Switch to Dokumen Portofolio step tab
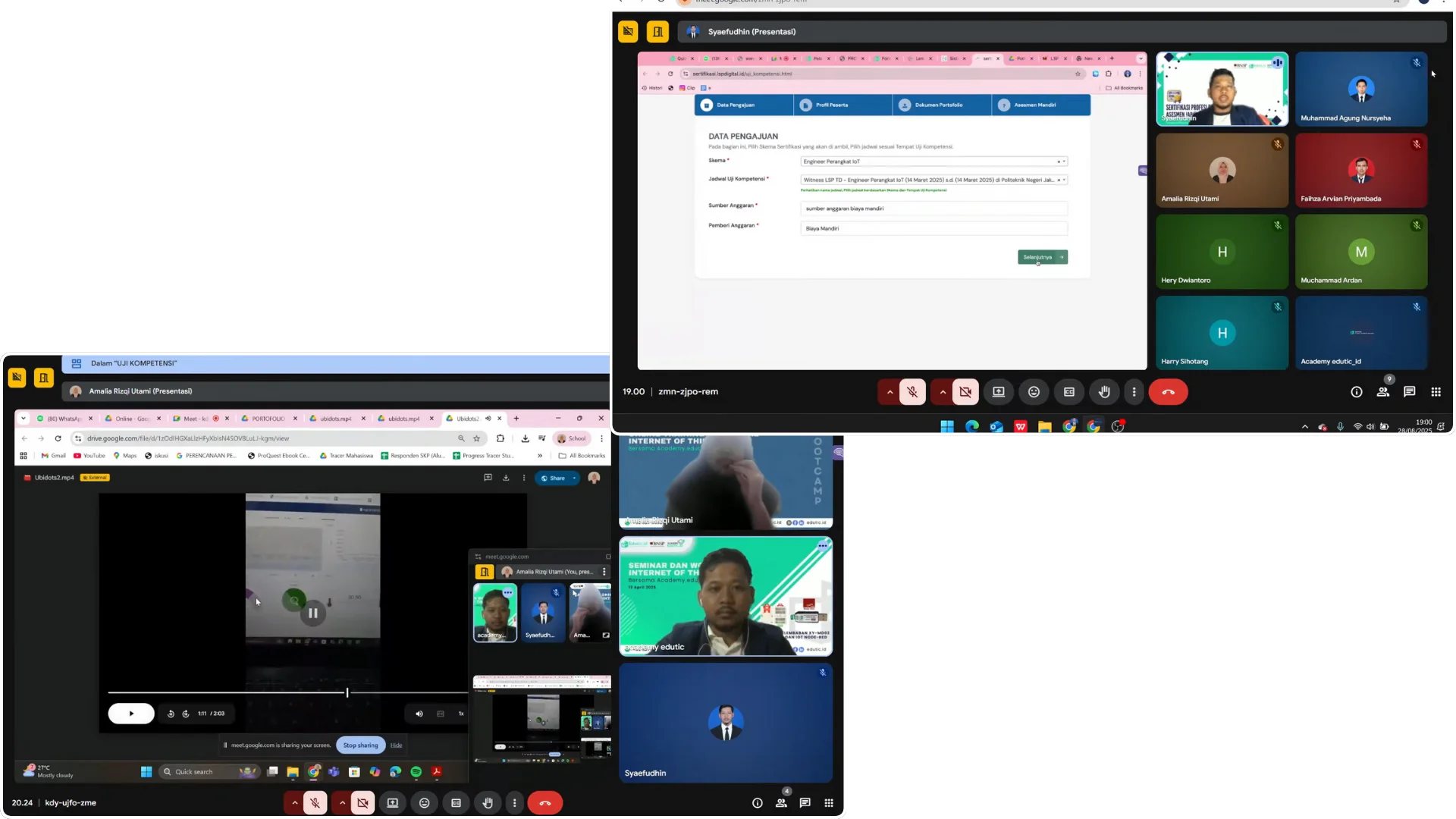 point(942,105)
